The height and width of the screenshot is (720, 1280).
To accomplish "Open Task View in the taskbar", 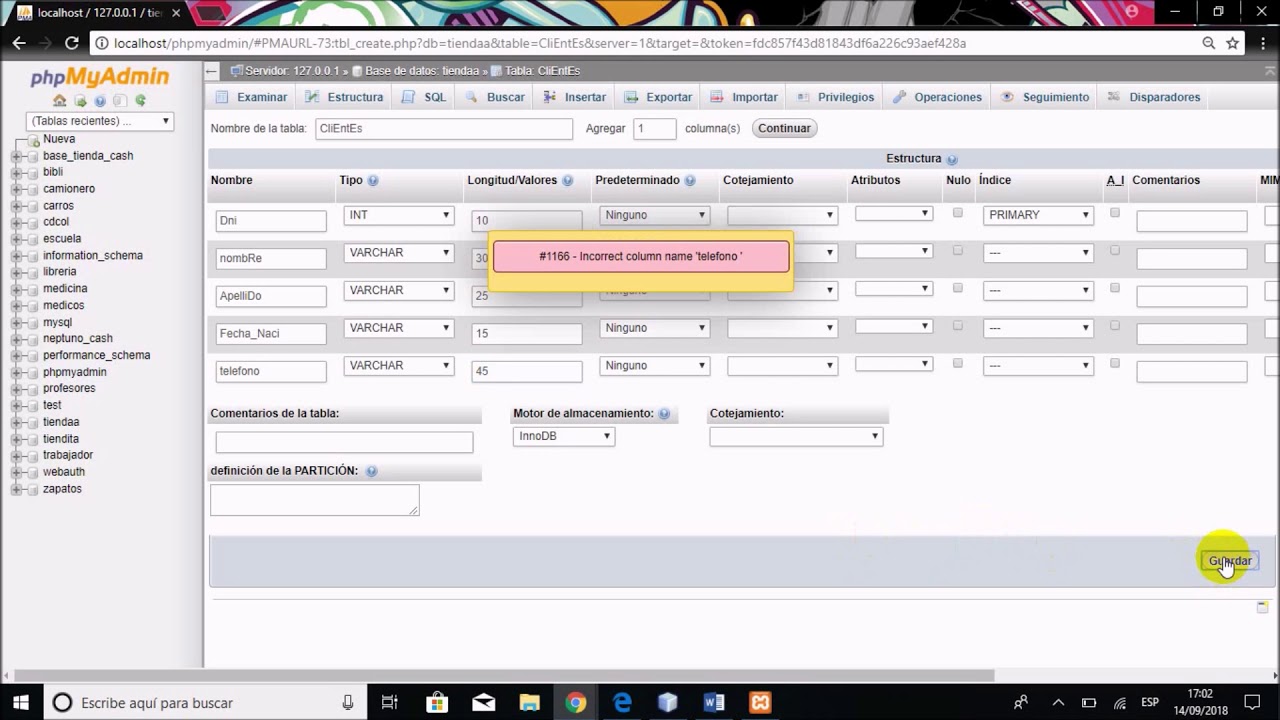I will pos(390,703).
